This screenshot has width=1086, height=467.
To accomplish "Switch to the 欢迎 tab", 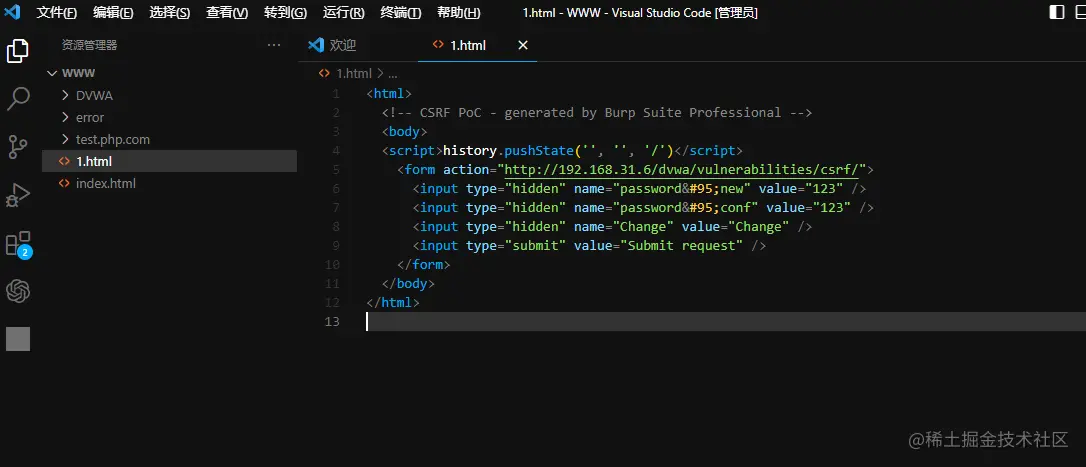I will [x=359, y=45].
